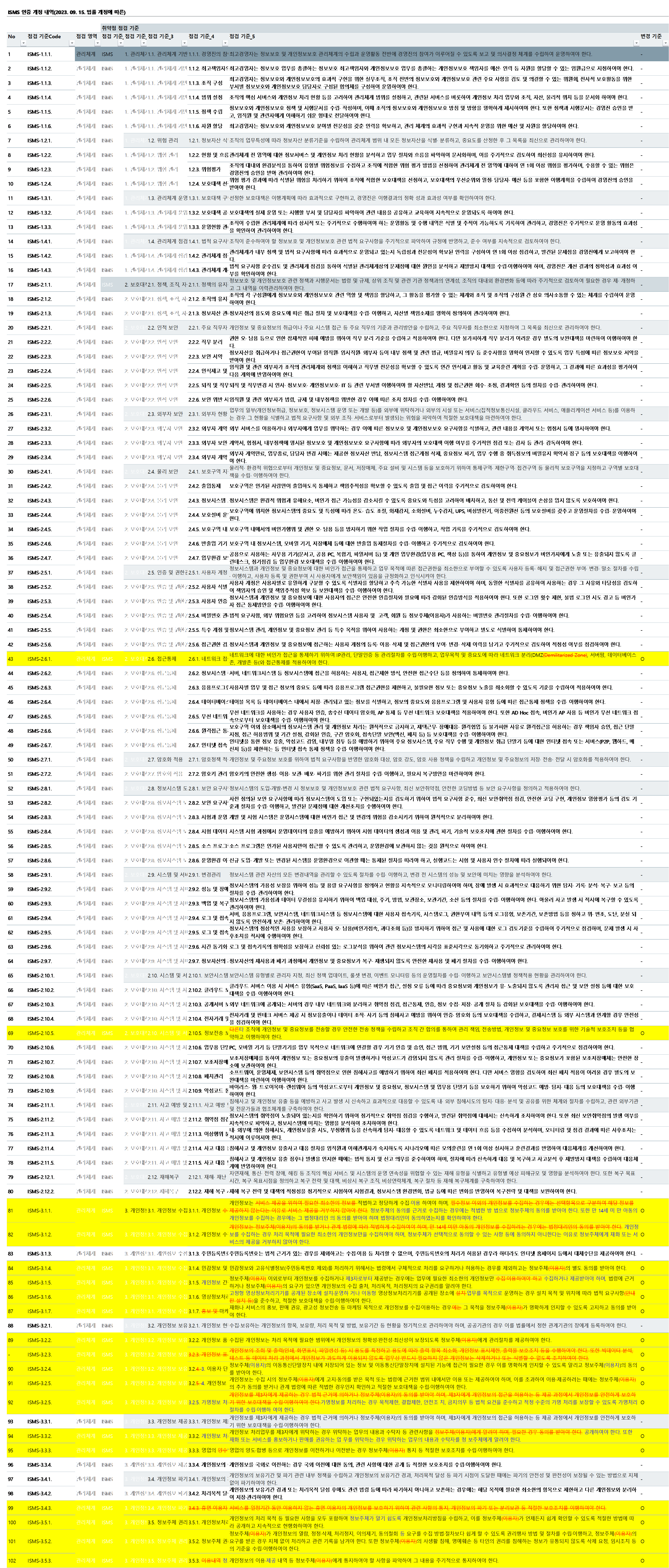Select the ISMS-2.6.1. code cell
Viewport: 669px width, 1568px height.
40,658
